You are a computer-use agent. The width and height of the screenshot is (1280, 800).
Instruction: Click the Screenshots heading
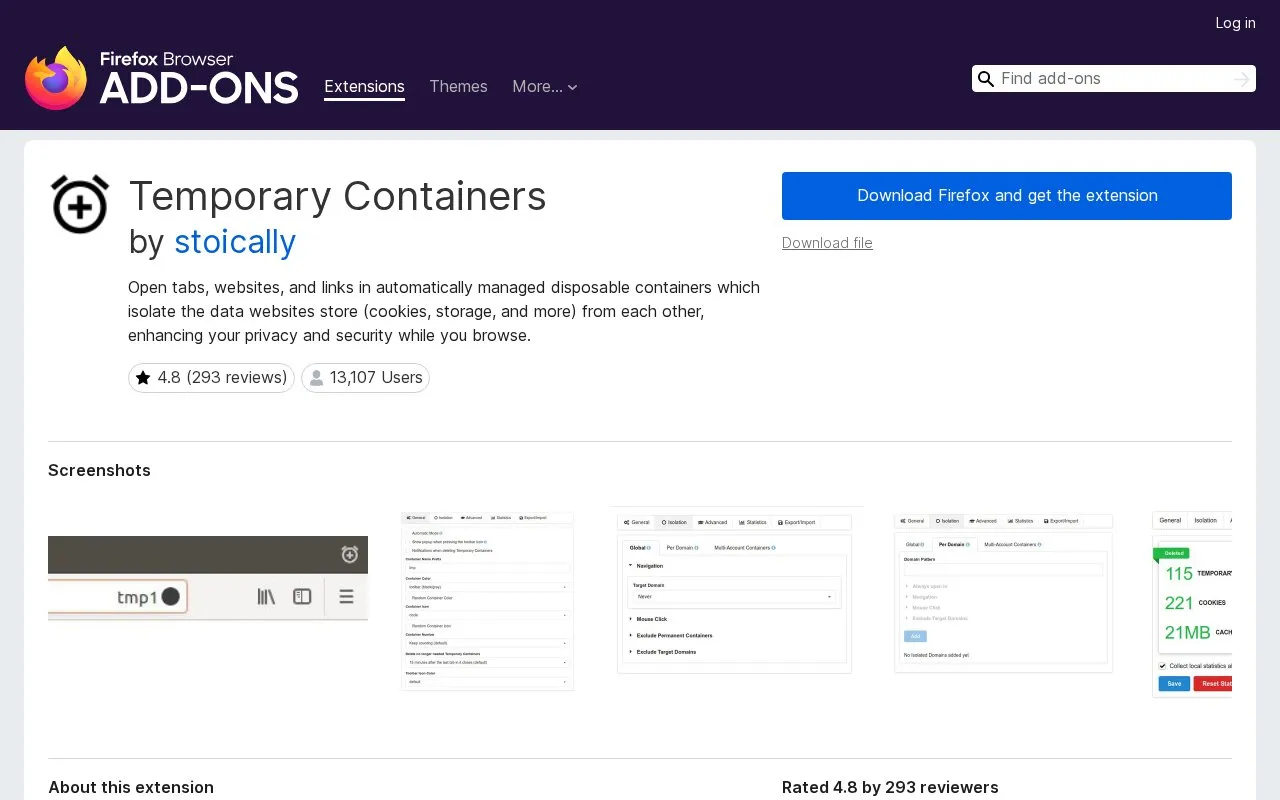click(99, 470)
